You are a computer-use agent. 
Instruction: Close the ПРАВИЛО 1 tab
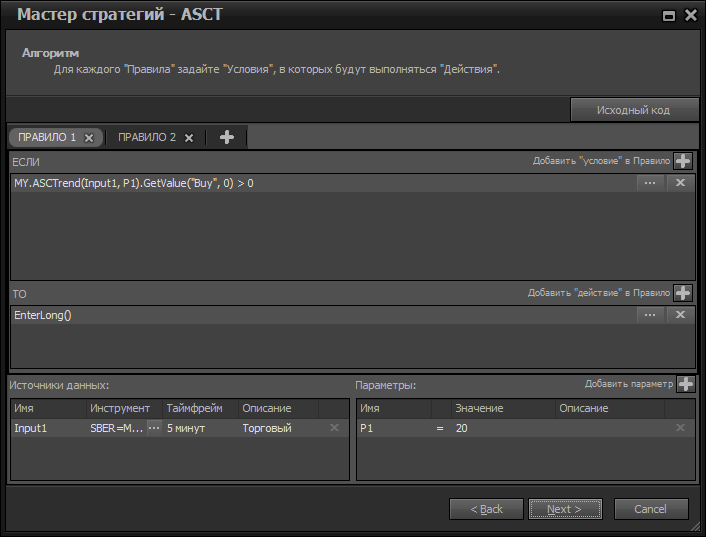tap(89, 138)
